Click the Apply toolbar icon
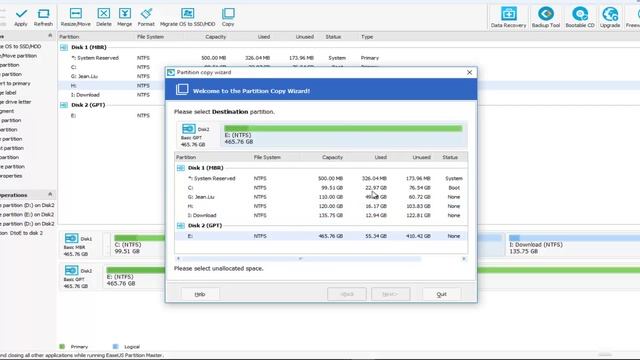 pyautogui.click(x=21, y=18)
